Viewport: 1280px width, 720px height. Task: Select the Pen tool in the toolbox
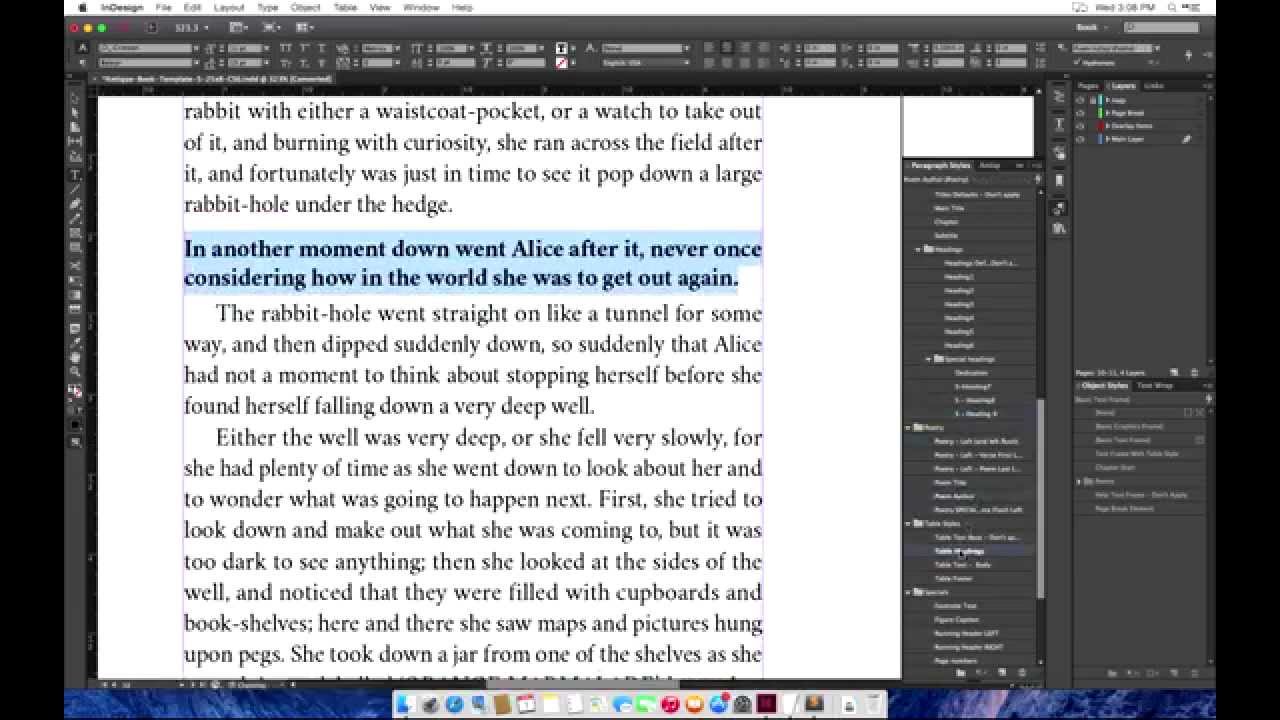75,203
